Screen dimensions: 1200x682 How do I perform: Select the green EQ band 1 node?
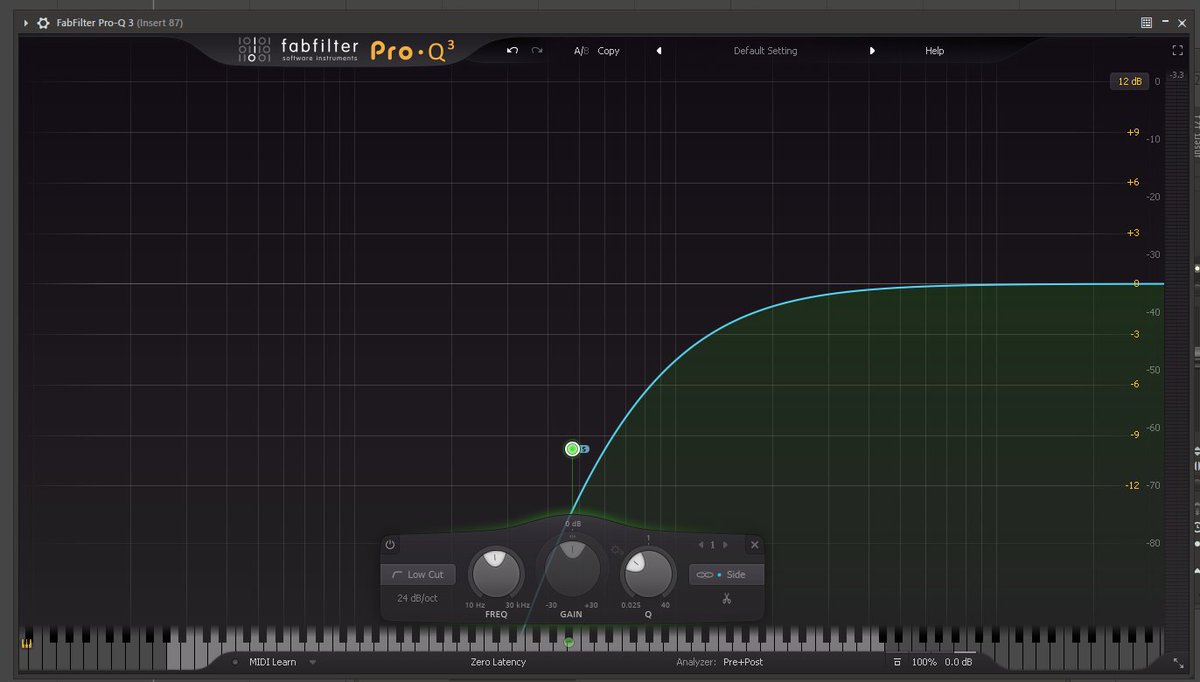coord(572,449)
